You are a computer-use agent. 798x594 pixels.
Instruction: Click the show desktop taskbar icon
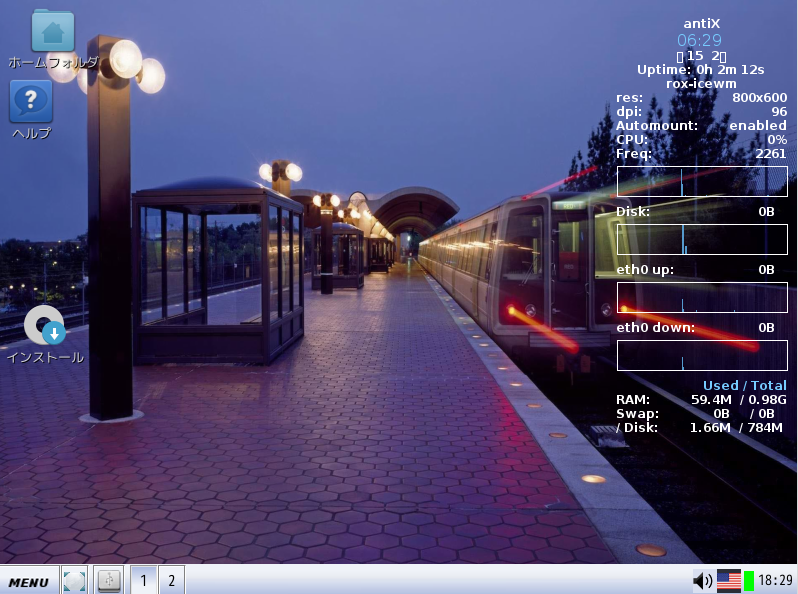[x=74, y=580]
